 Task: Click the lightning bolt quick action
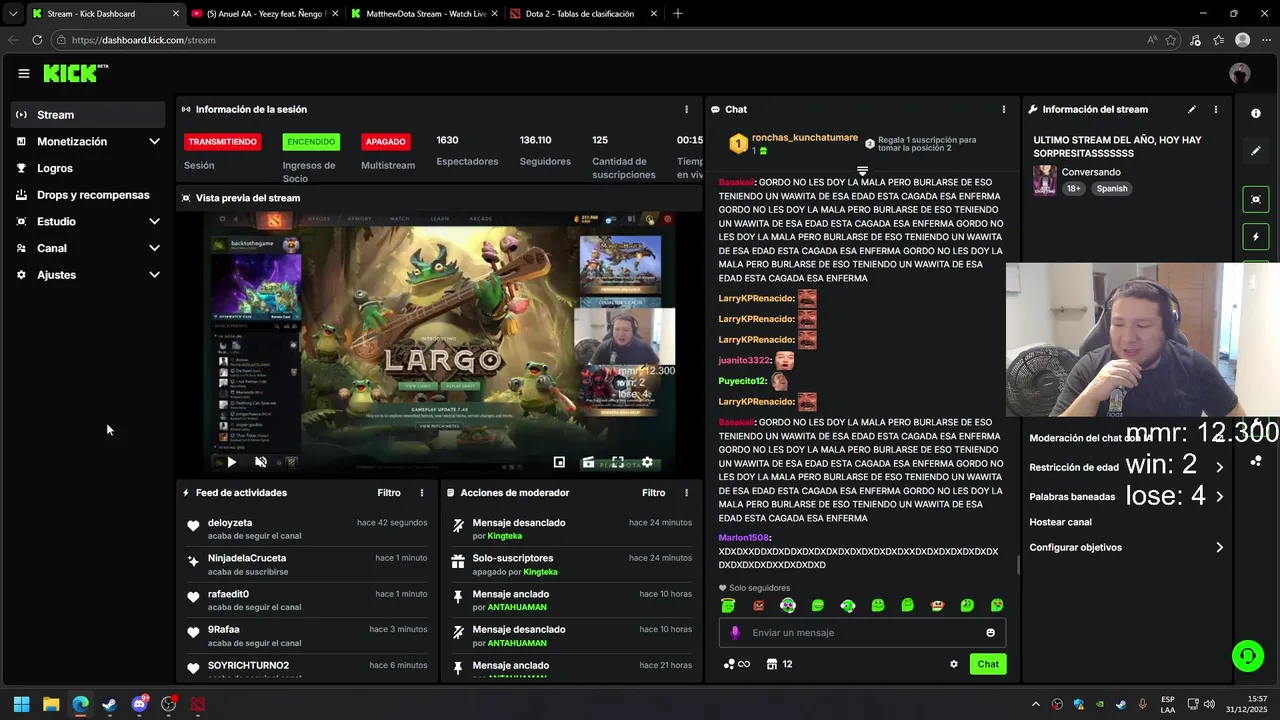[x=1256, y=237]
